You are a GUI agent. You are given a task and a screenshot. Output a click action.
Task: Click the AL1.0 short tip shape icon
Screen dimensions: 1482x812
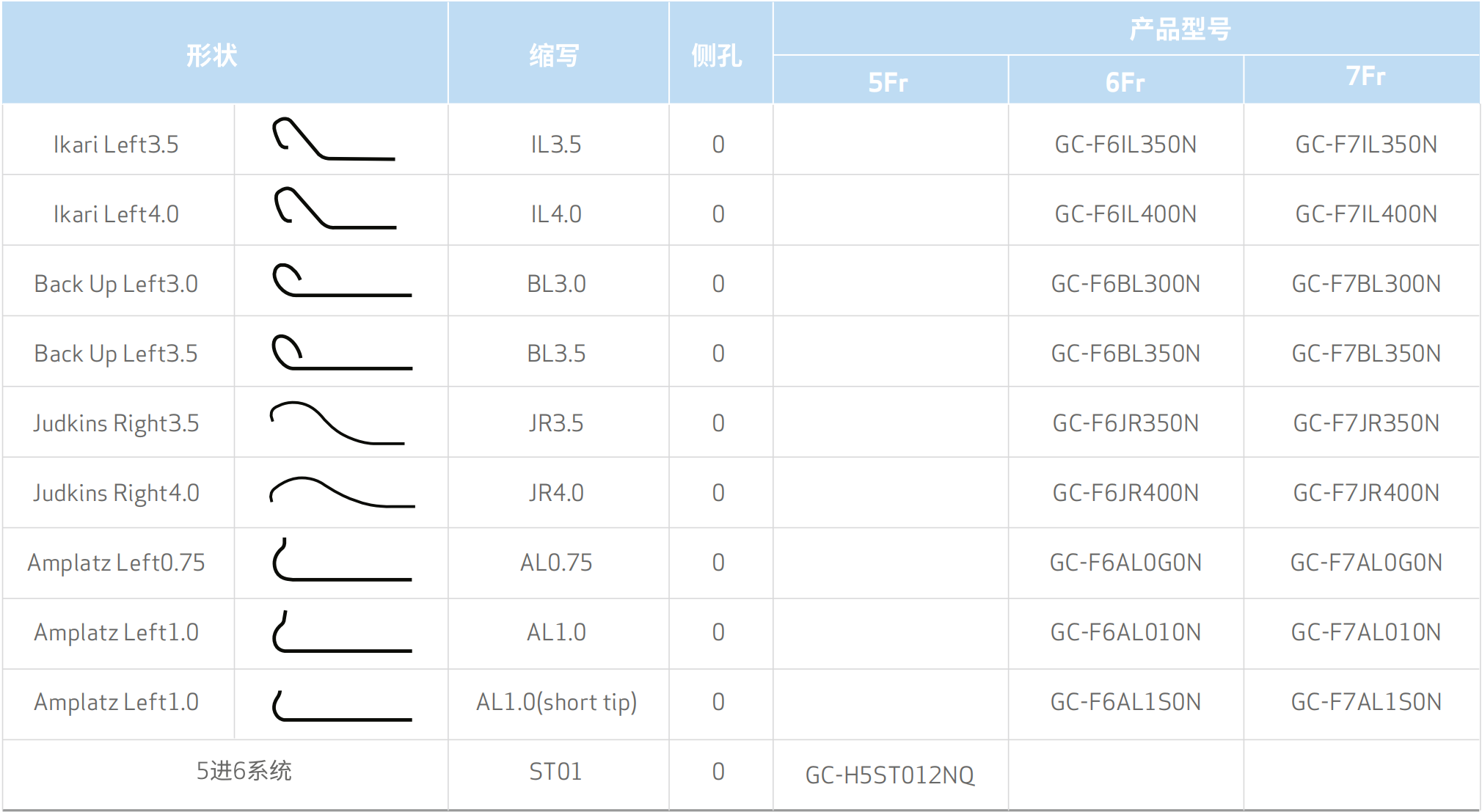coord(341,706)
